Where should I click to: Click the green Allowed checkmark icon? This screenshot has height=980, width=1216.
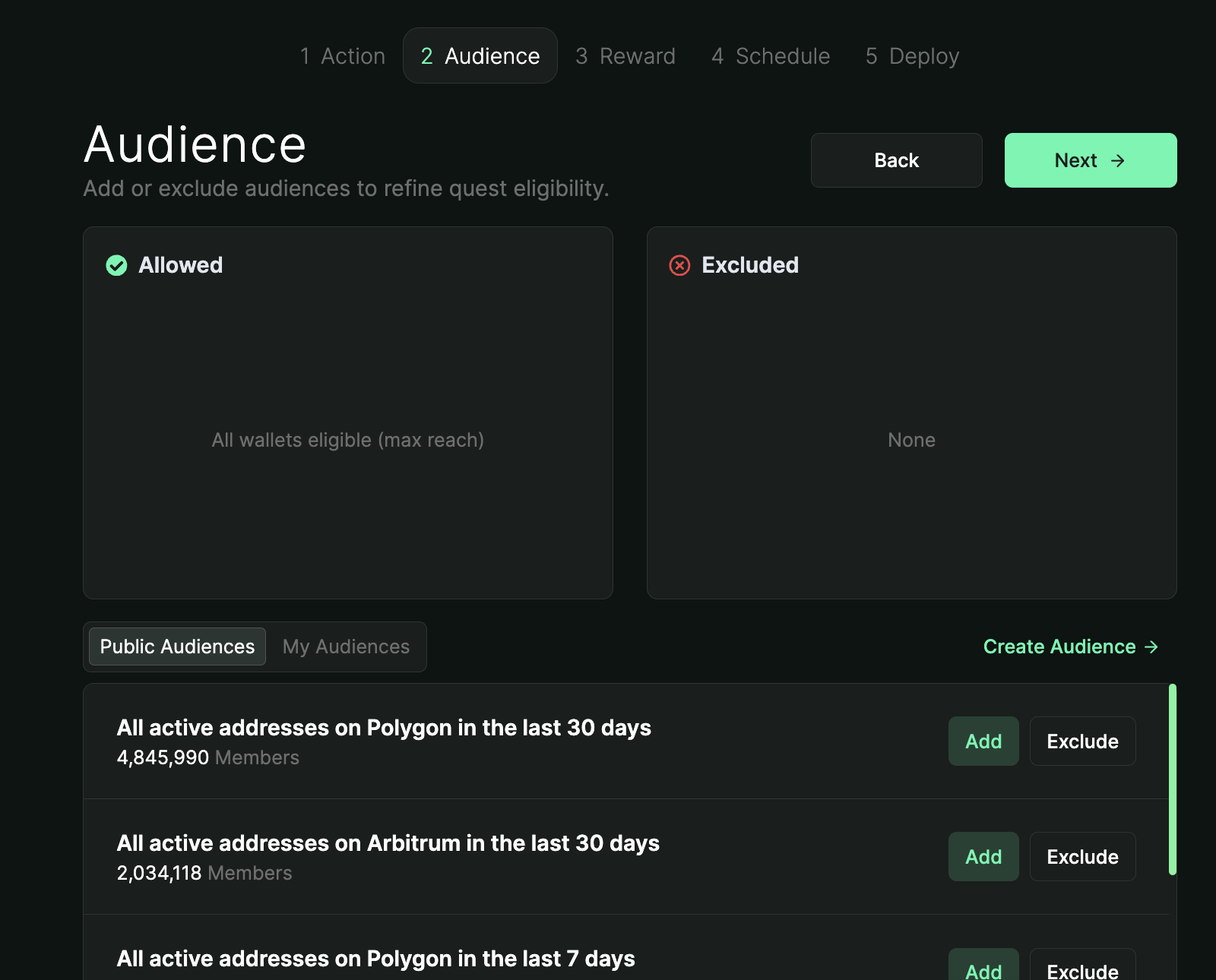click(x=116, y=265)
